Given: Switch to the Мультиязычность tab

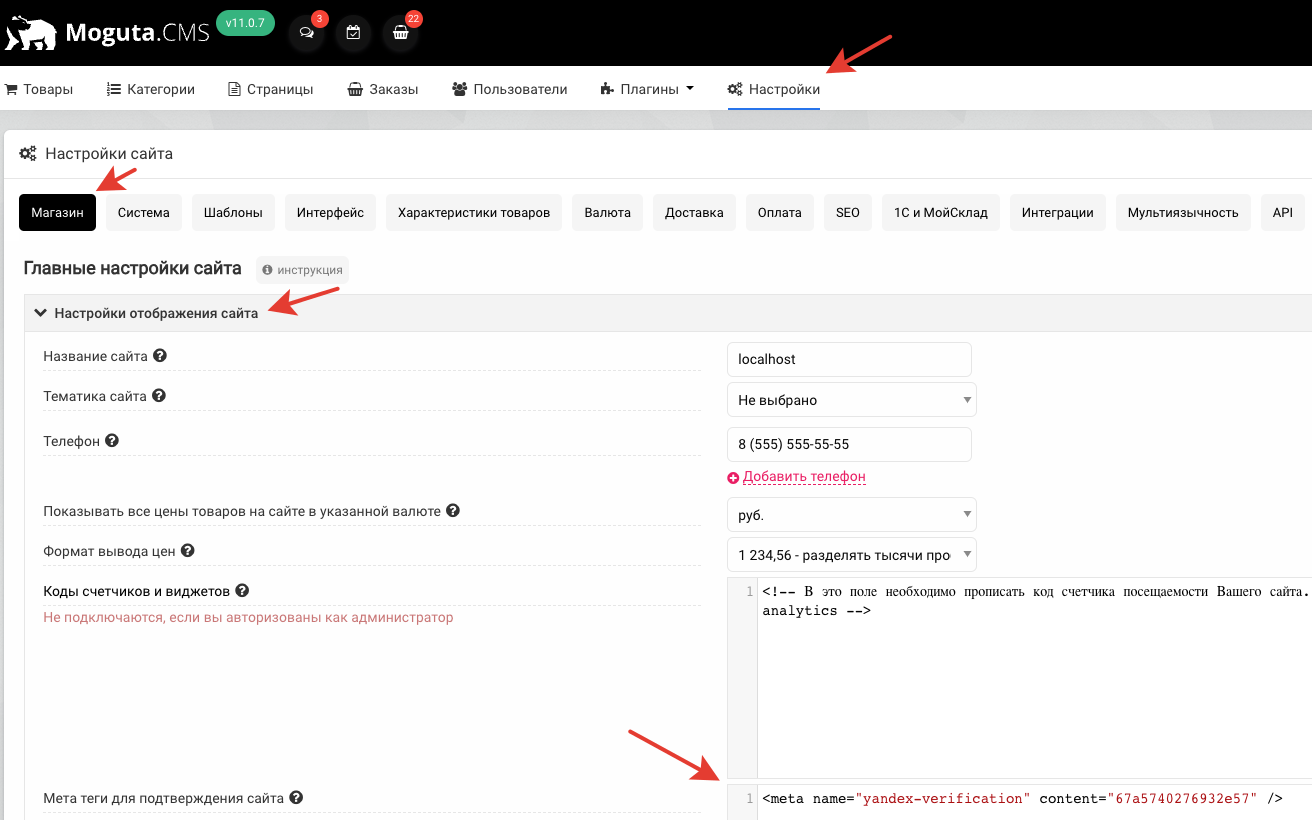Looking at the screenshot, I should coord(1183,212).
